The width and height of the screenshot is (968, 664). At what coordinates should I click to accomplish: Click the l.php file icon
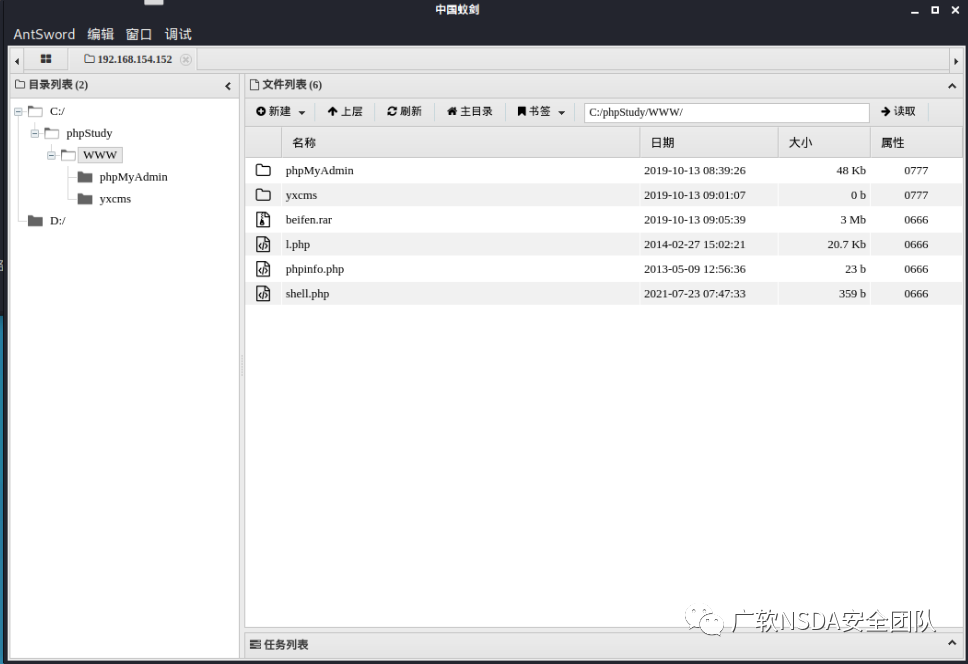tap(263, 244)
